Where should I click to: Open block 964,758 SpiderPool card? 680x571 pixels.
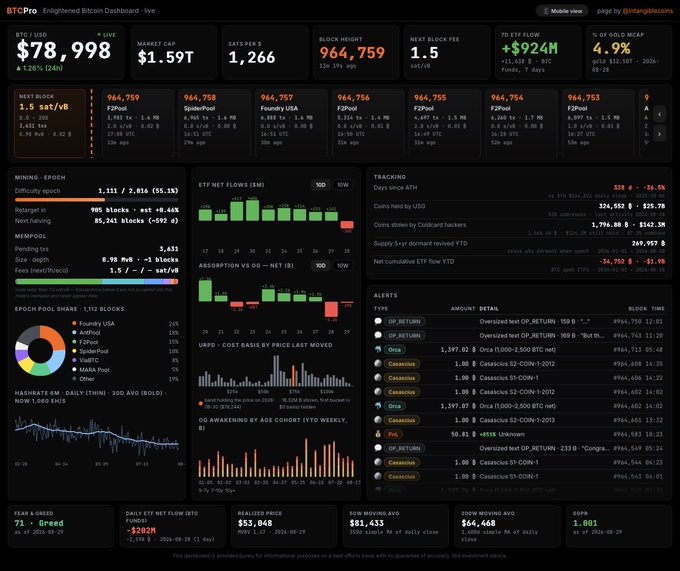tap(215, 123)
